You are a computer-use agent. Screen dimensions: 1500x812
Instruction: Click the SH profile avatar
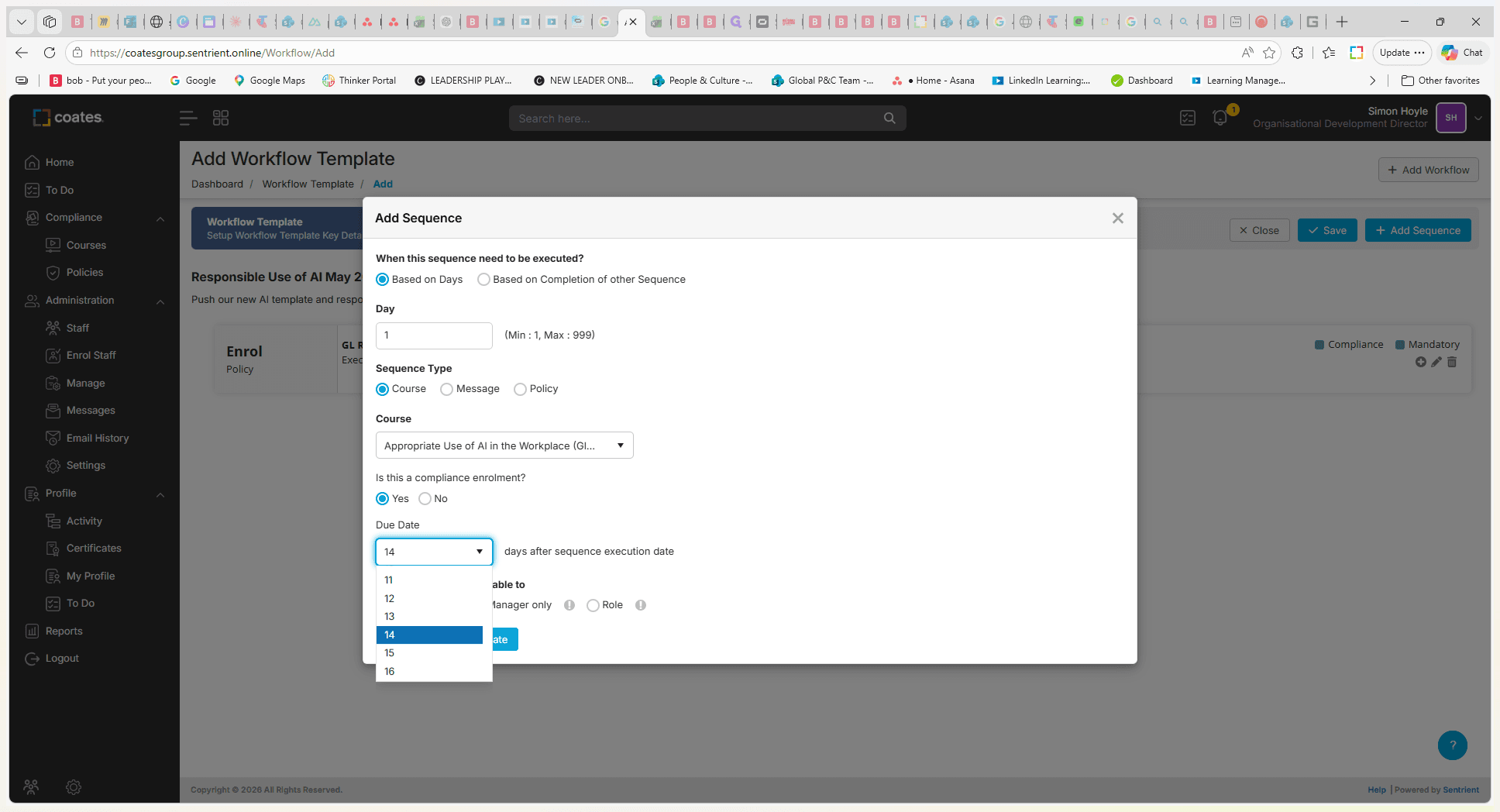coord(1451,118)
